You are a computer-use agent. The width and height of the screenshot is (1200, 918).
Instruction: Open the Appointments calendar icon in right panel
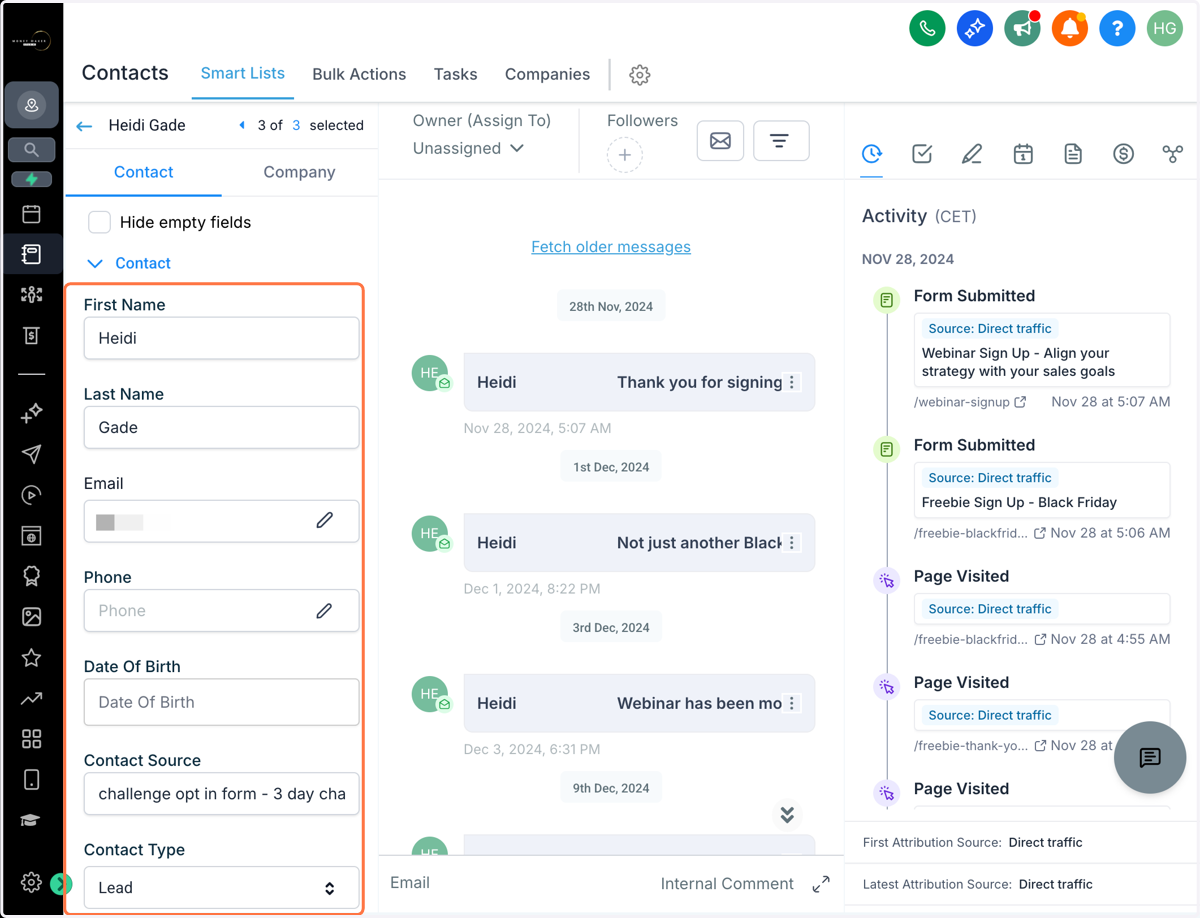tap(1023, 153)
